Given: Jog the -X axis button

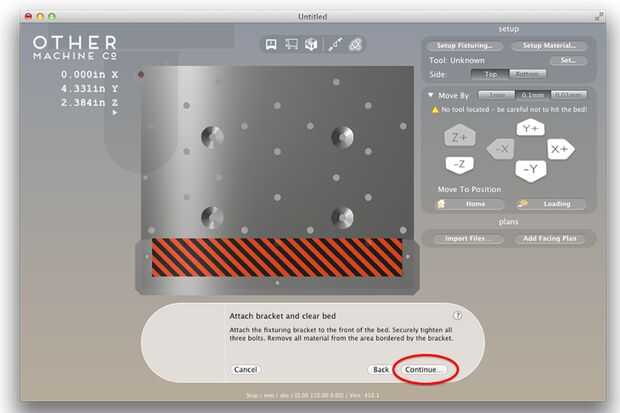Looking at the screenshot, I should (501, 149).
